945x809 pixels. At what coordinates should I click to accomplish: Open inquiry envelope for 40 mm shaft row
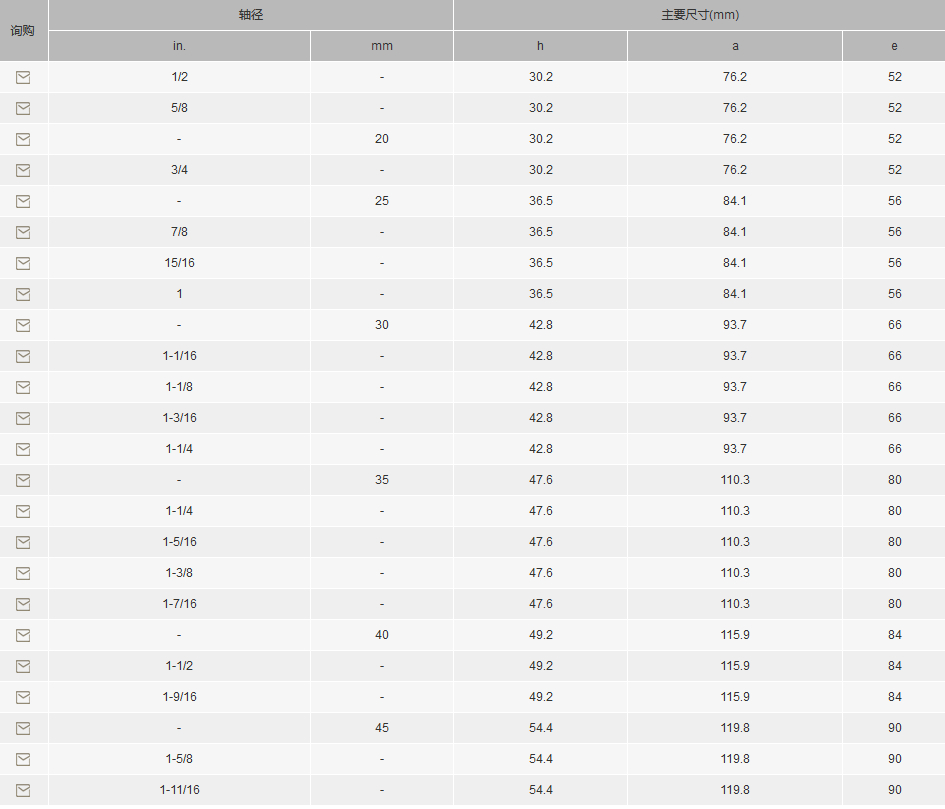(23, 635)
